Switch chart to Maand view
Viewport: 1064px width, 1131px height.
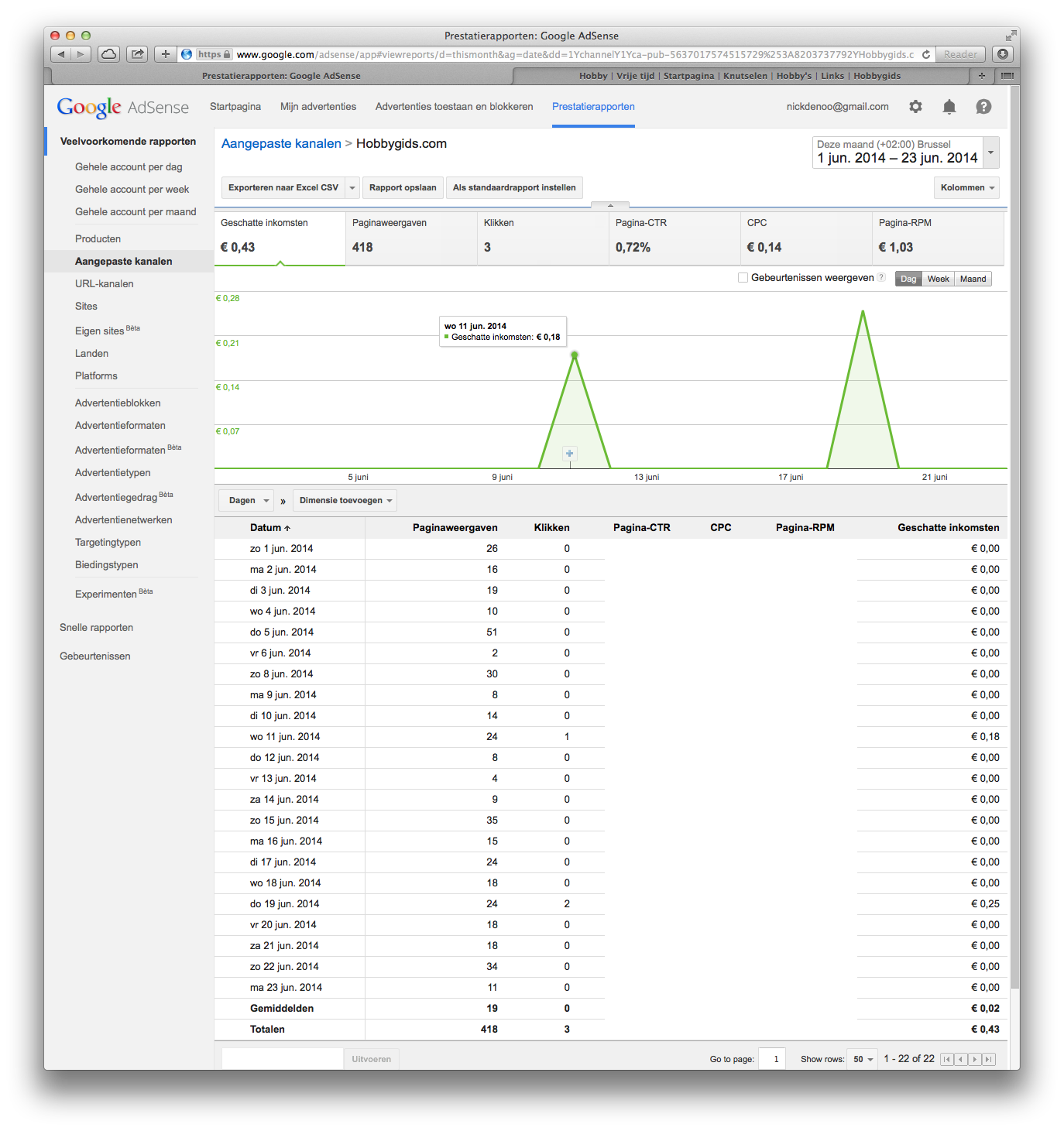[973, 279]
